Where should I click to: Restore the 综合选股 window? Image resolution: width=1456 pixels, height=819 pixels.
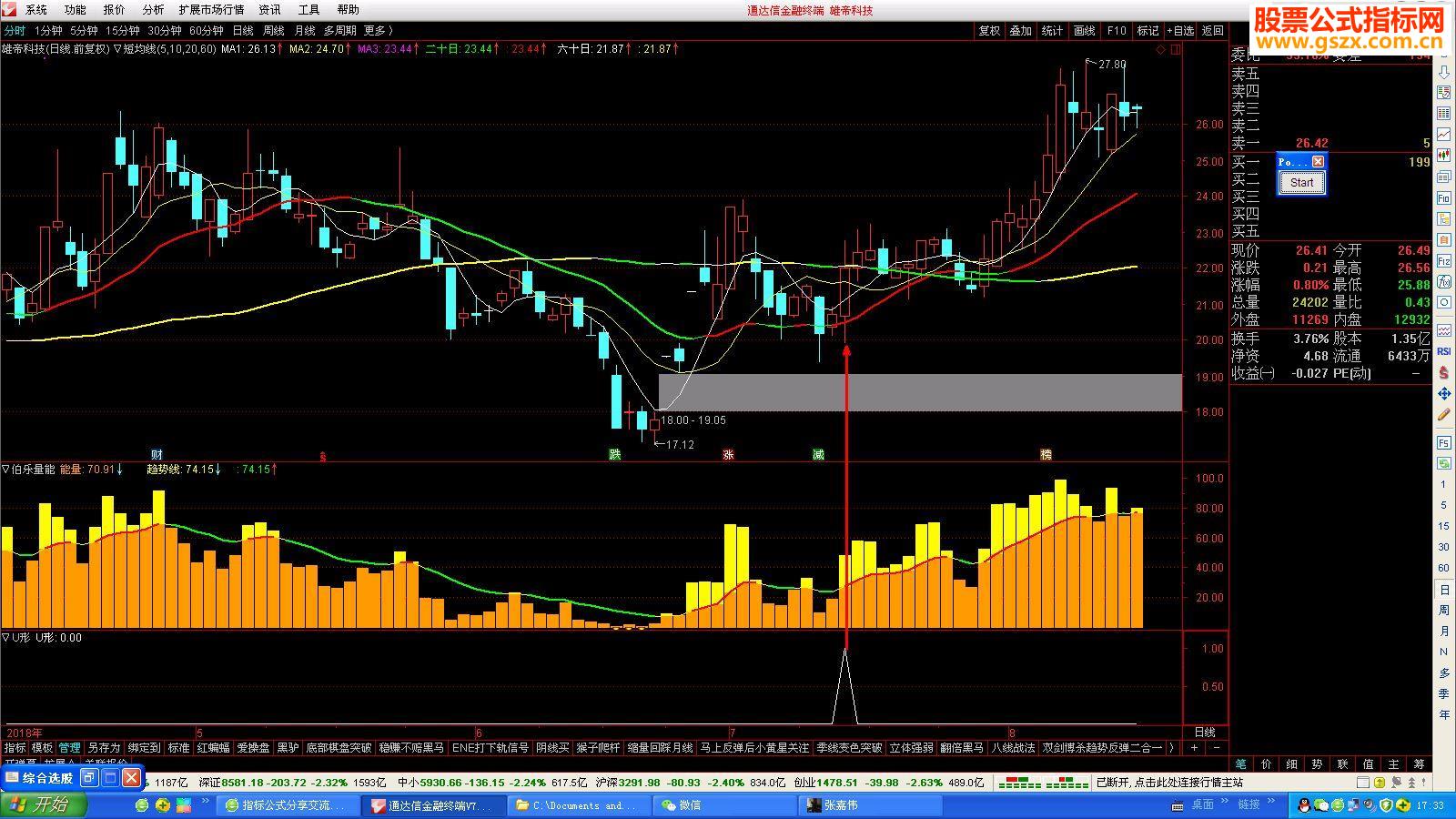click(89, 778)
